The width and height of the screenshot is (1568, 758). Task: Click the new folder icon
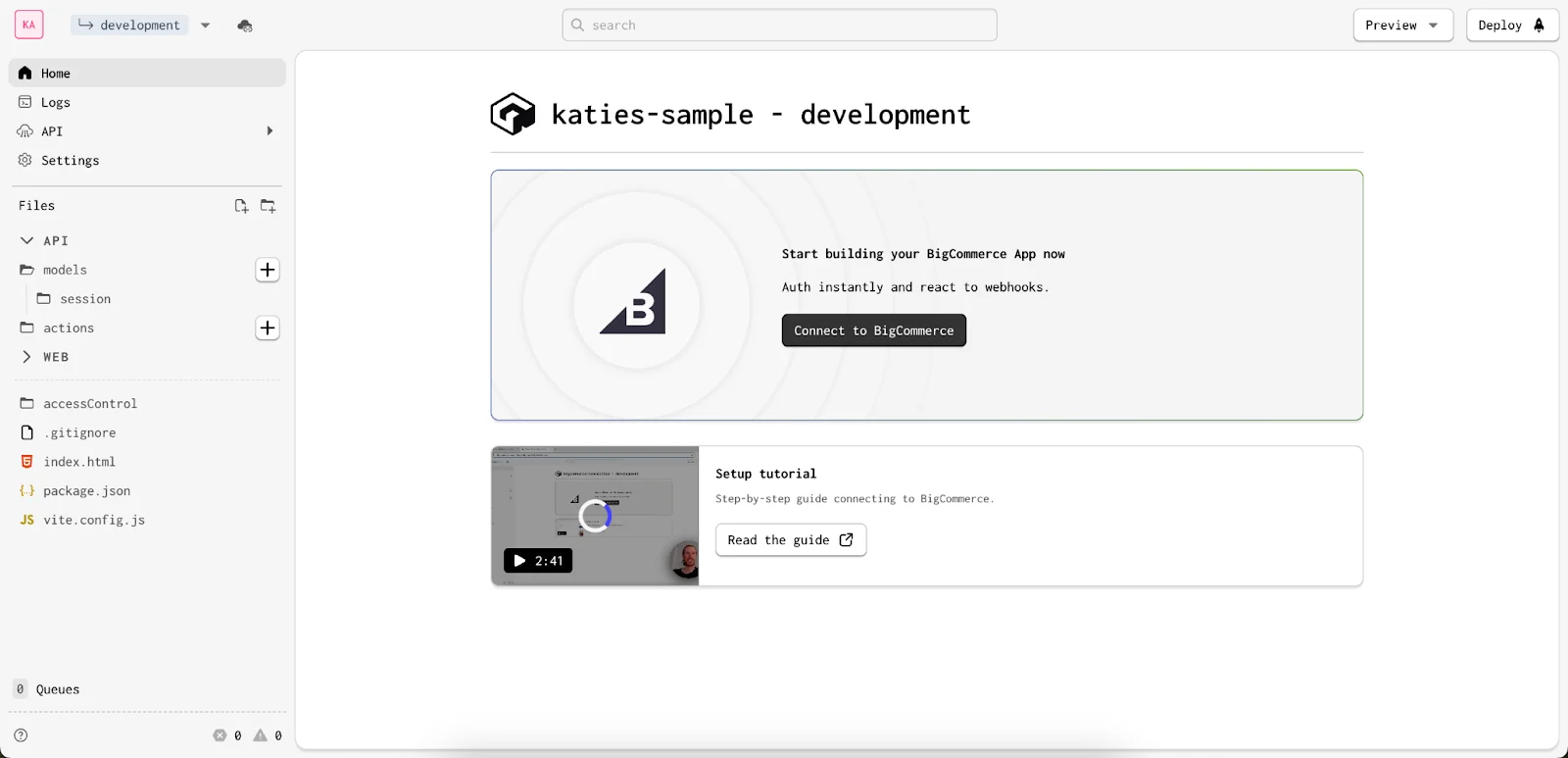(x=268, y=206)
